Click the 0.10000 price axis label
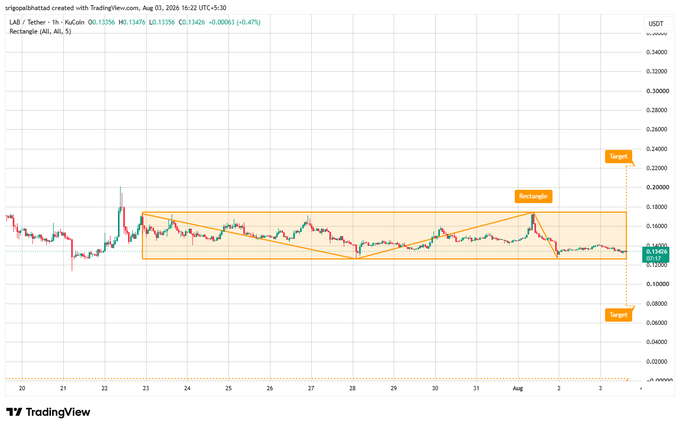Screen dimensions: 680x428 click(x=657, y=284)
